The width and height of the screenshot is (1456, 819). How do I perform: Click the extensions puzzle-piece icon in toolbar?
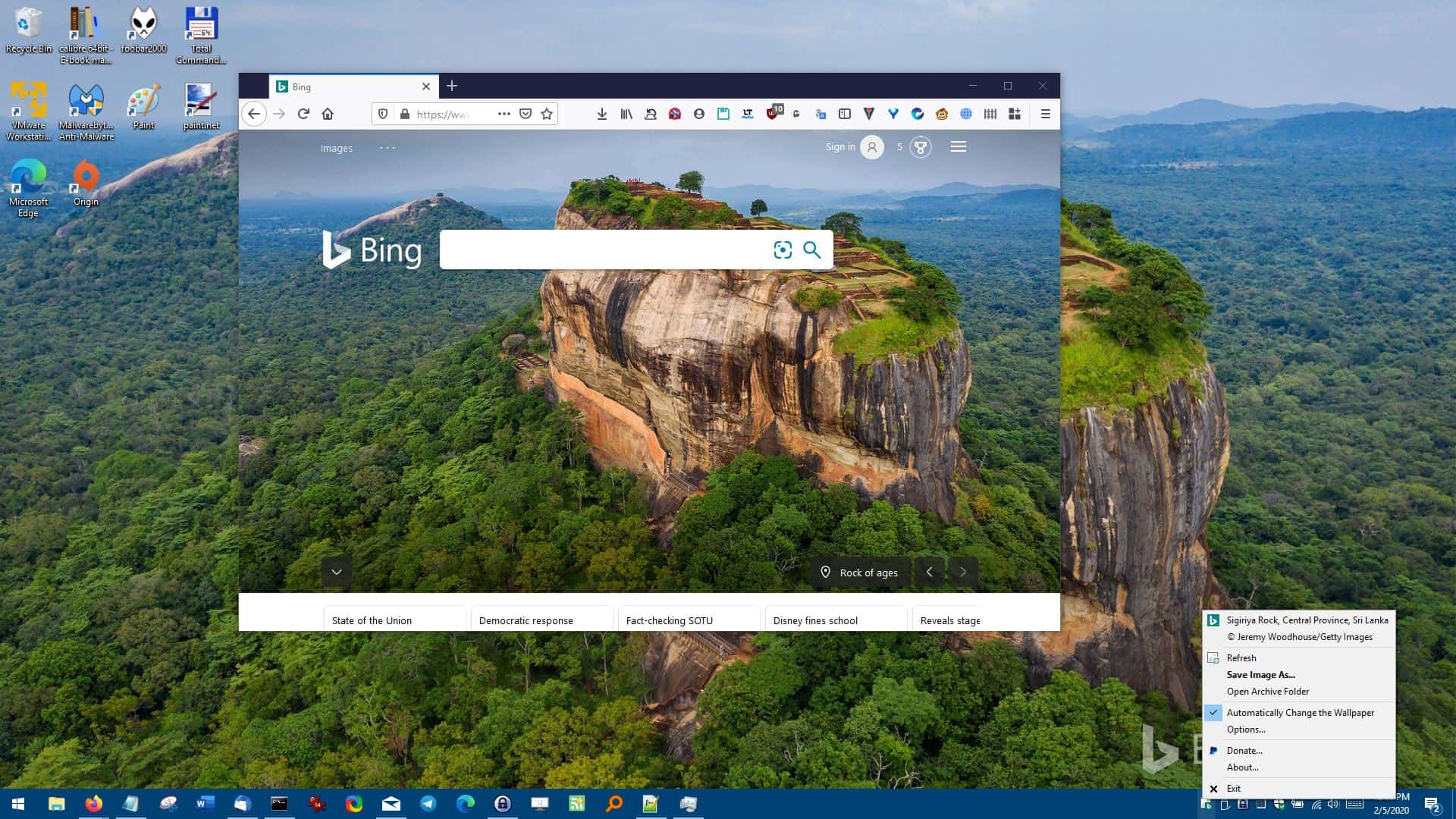[x=1015, y=113]
